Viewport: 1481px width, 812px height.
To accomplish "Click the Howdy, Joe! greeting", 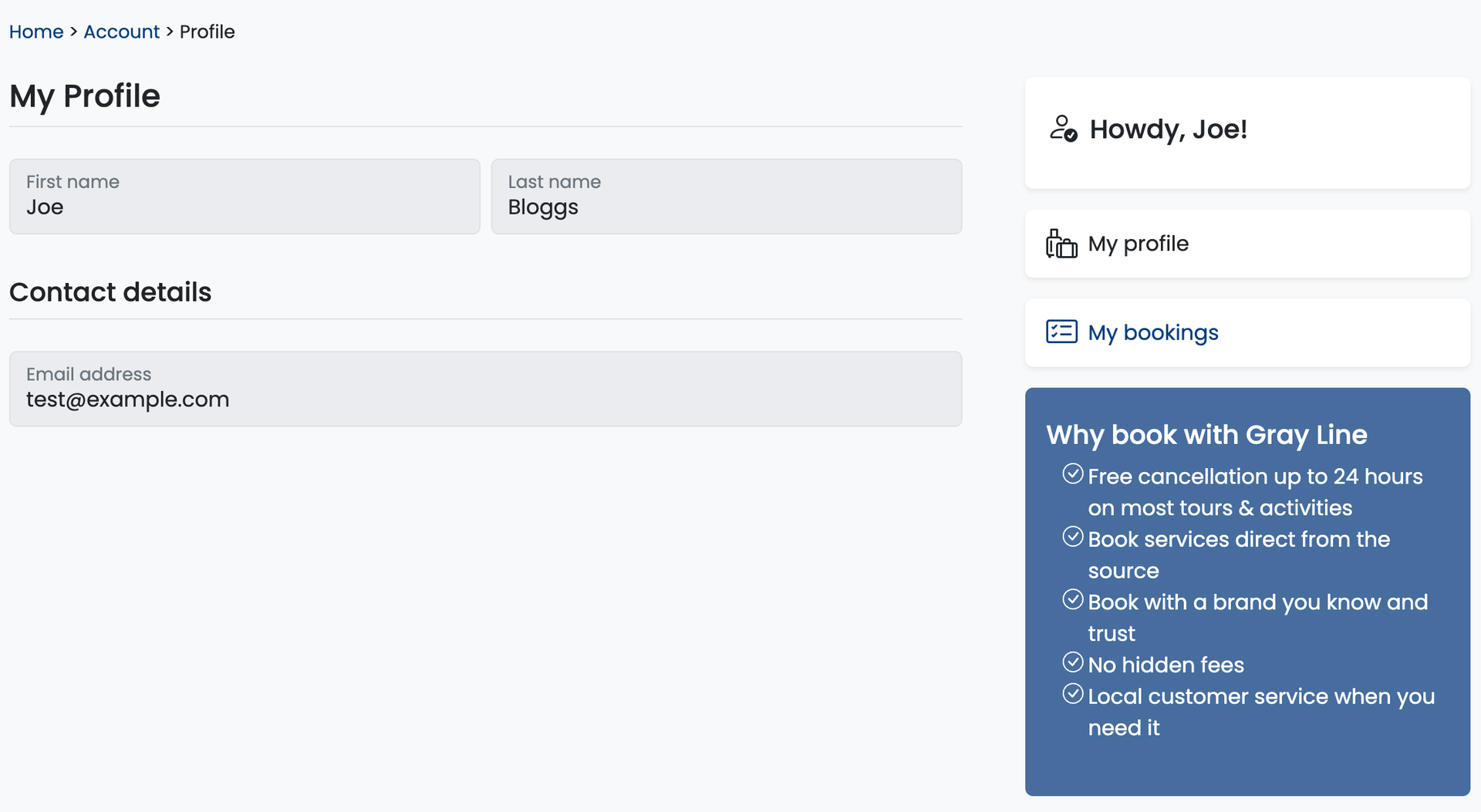I will (x=1168, y=130).
